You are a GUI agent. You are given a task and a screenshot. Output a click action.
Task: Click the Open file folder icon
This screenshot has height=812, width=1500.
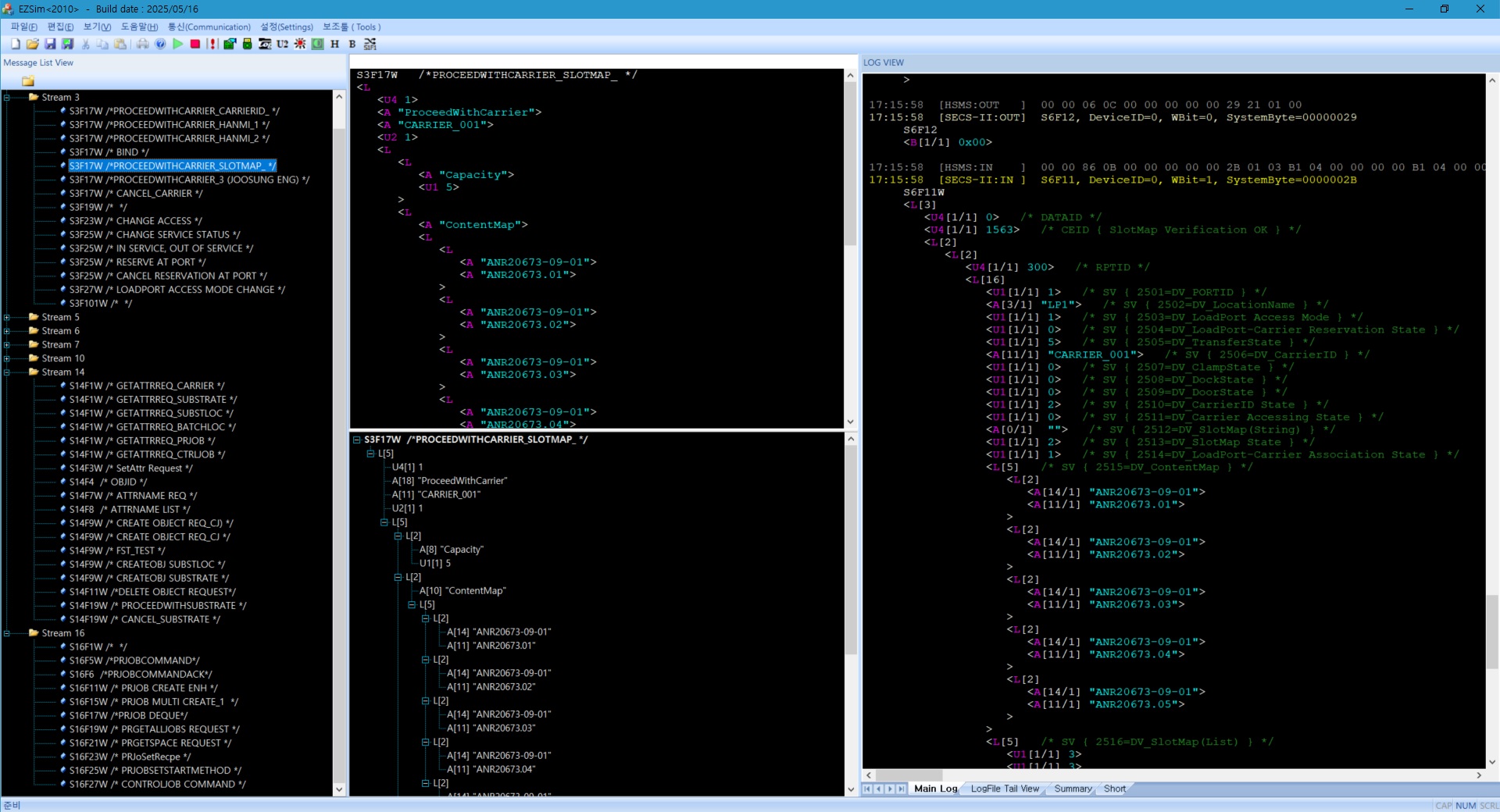click(x=33, y=44)
